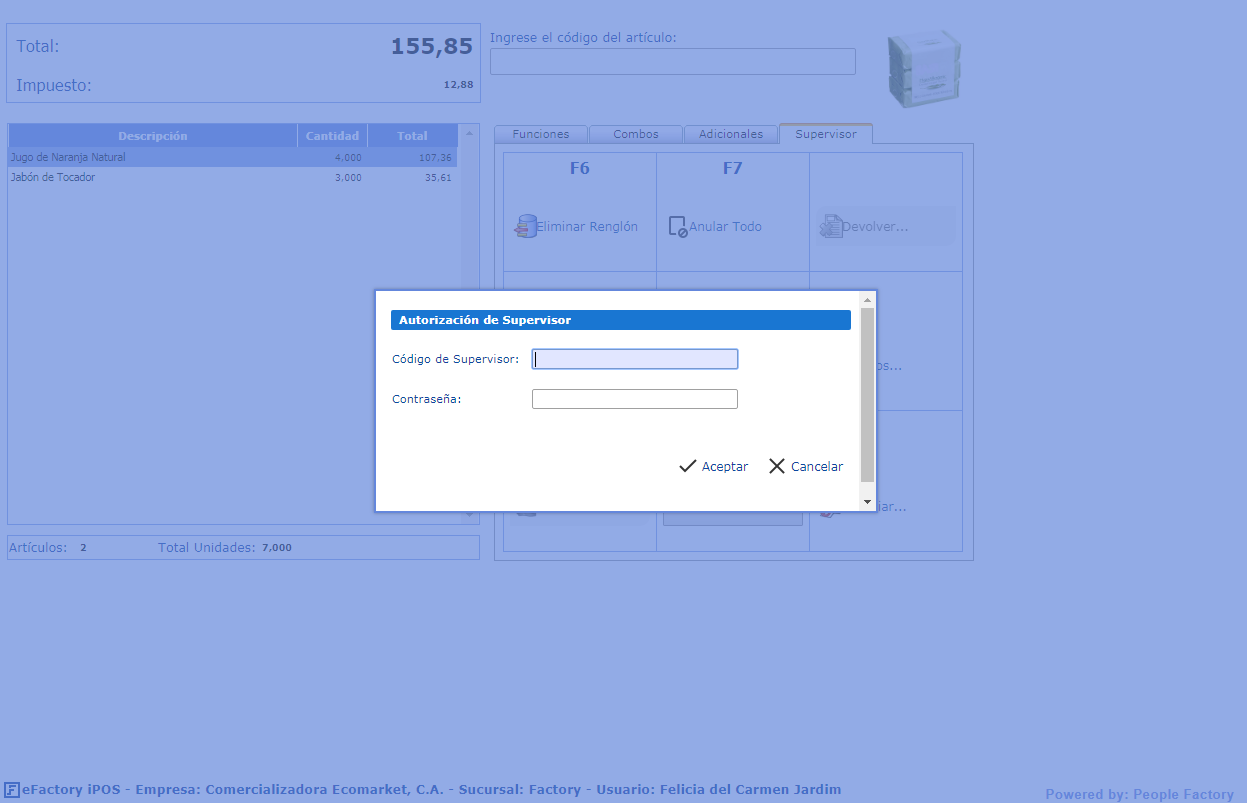Switch to the Funciones tab
This screenshot has height=803, width=1247.
tap(541, 134)
